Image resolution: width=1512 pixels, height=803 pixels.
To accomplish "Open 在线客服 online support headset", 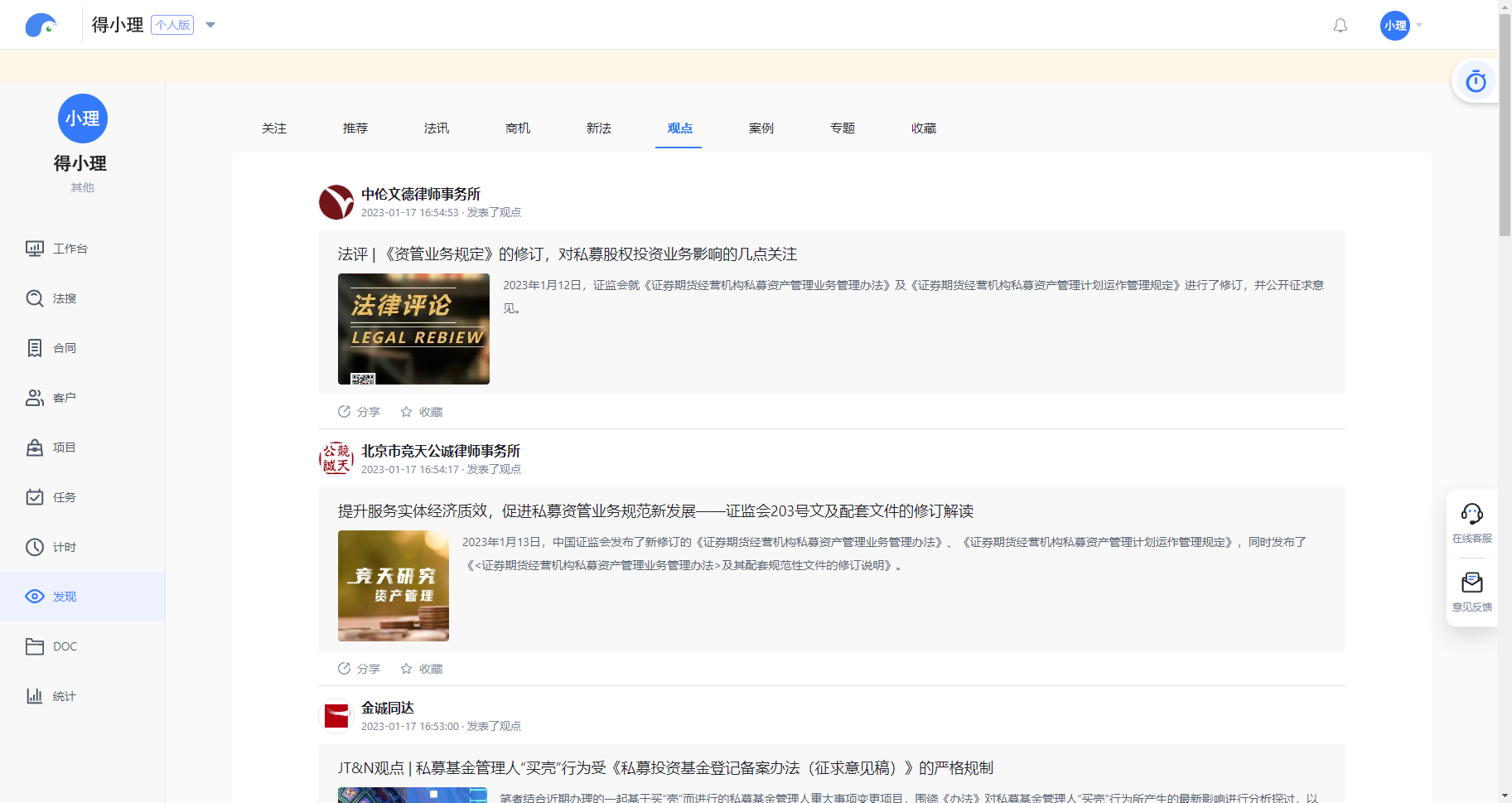I will point(1471,523).
